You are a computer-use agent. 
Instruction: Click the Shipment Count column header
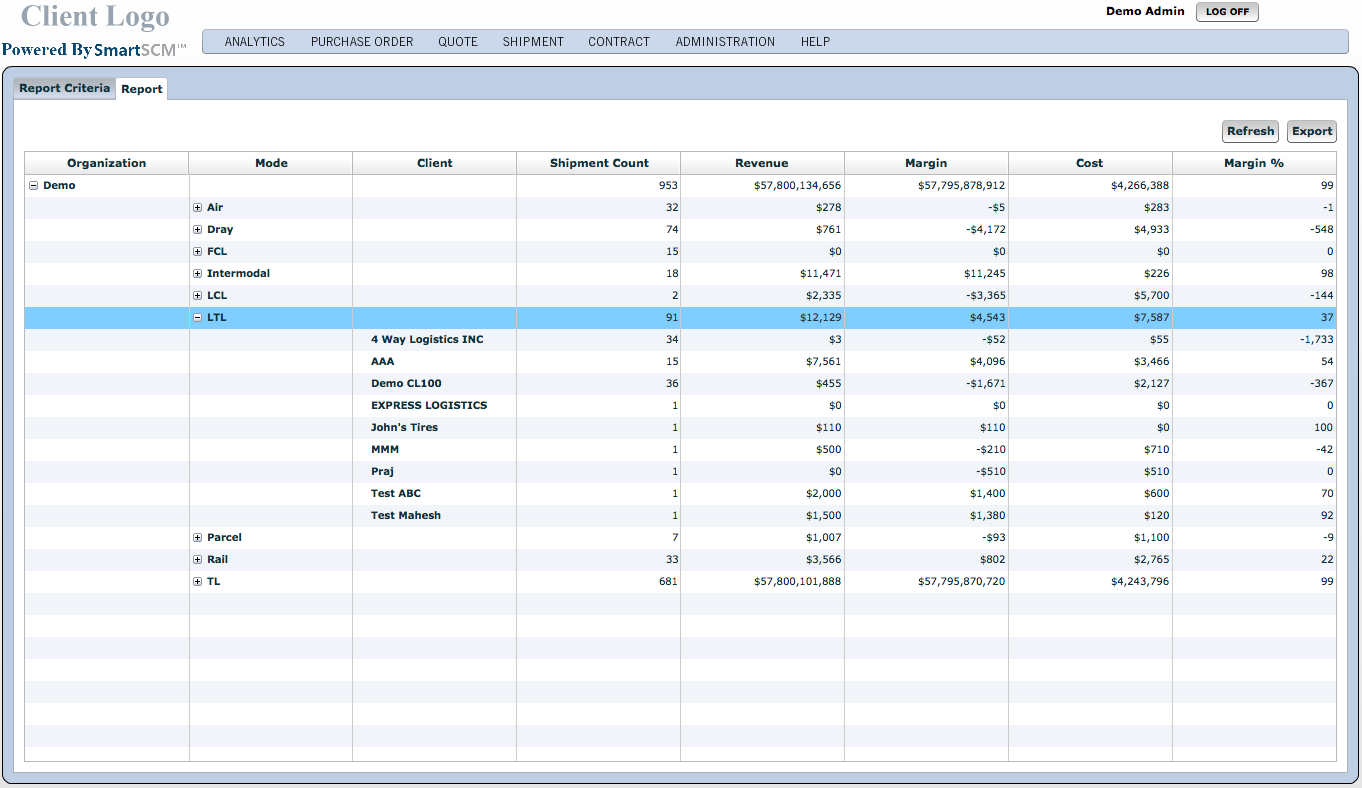[599, 163]
